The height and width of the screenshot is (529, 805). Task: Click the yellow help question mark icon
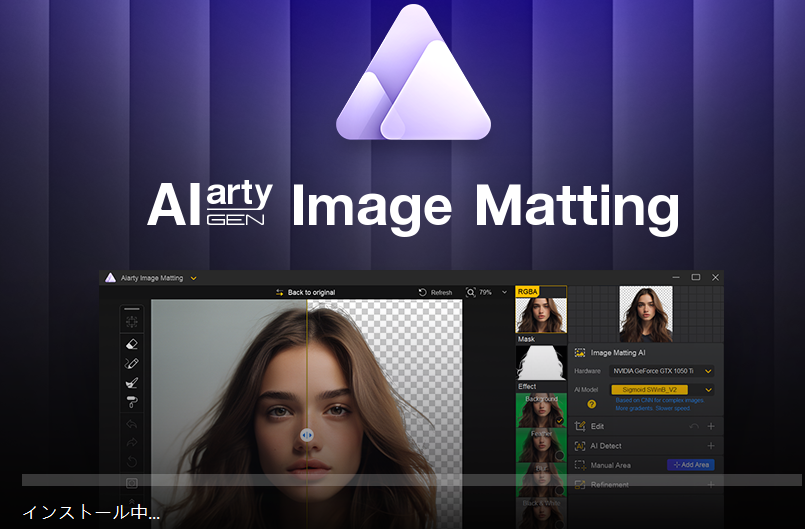pyautogui.click(x=591, y=404)
